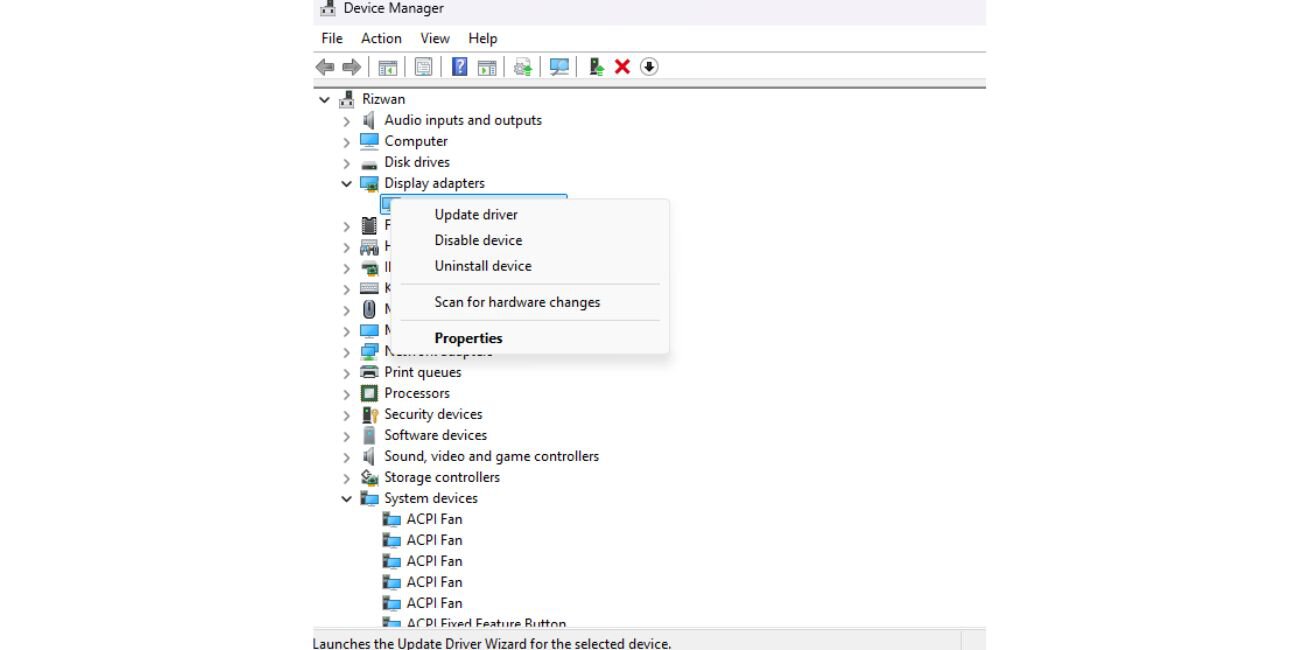Screen dimensions: 1300x650
Task: Click the Properties sheet toolbar icon
Action: tap(423, 67)
